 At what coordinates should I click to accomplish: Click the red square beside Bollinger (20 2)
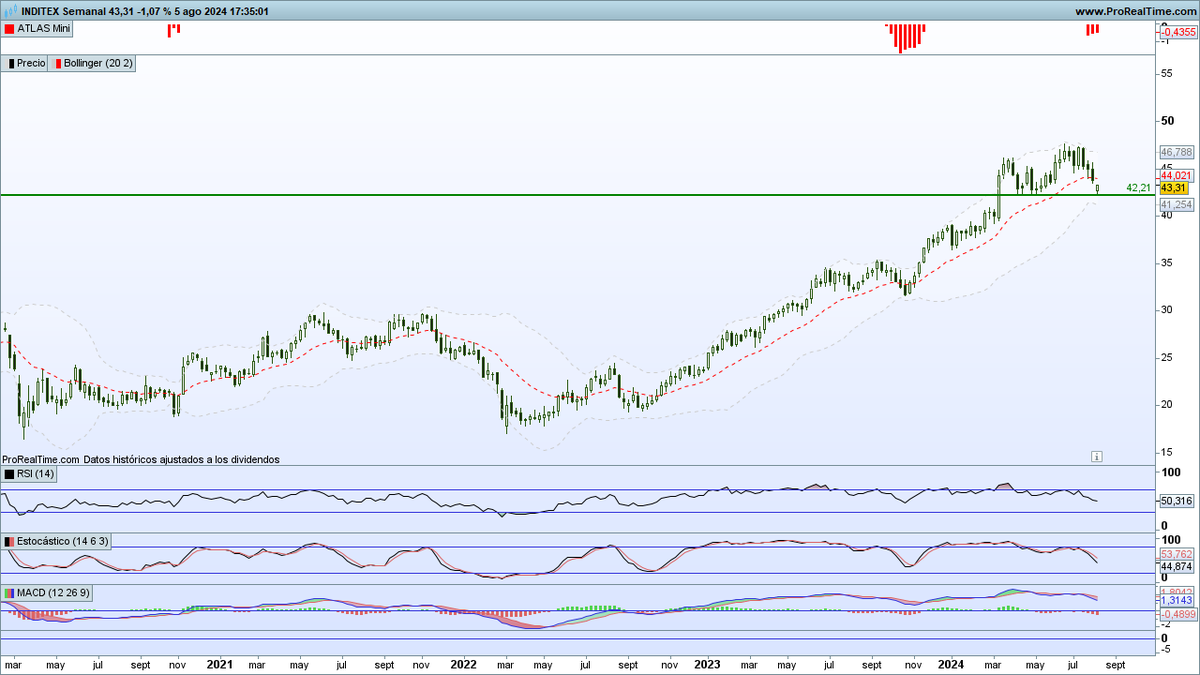57,63
